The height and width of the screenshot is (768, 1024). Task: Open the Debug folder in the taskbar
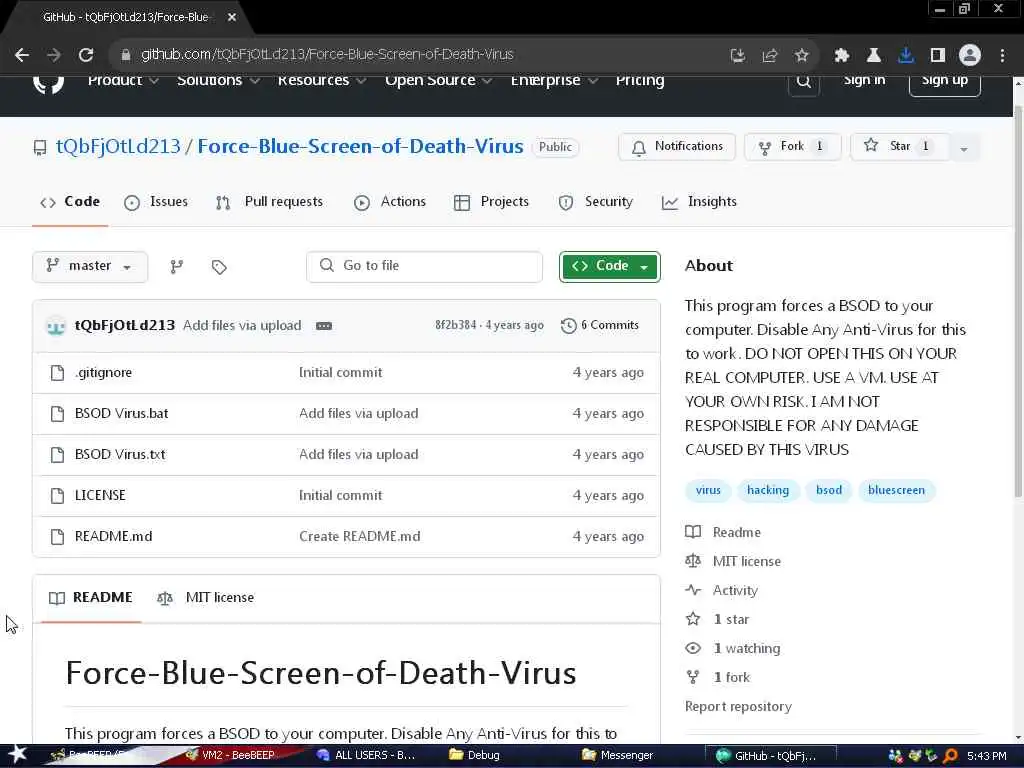pyautogui.click(x=475, y=755)
